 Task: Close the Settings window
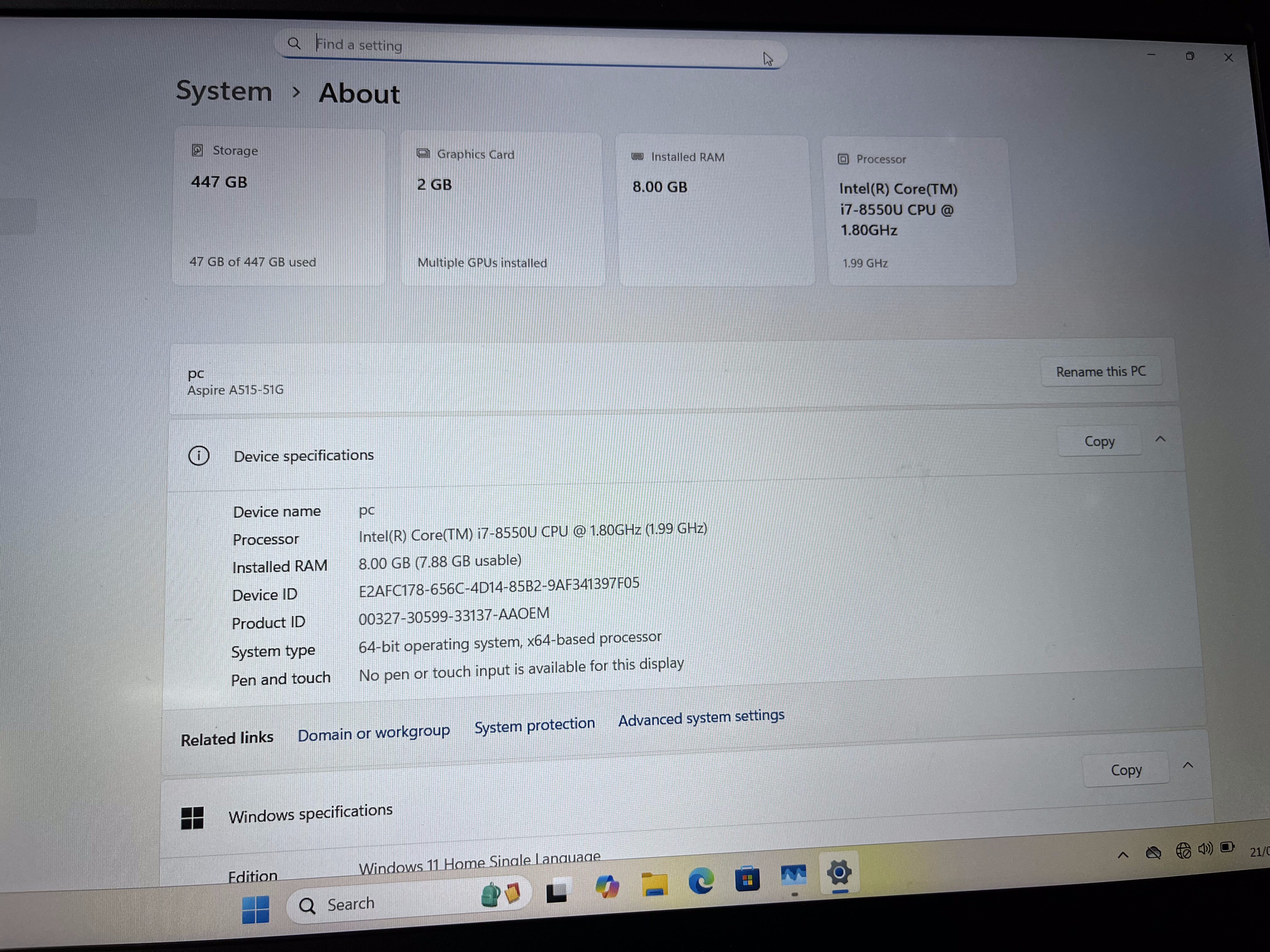(x=1228, y=57)
